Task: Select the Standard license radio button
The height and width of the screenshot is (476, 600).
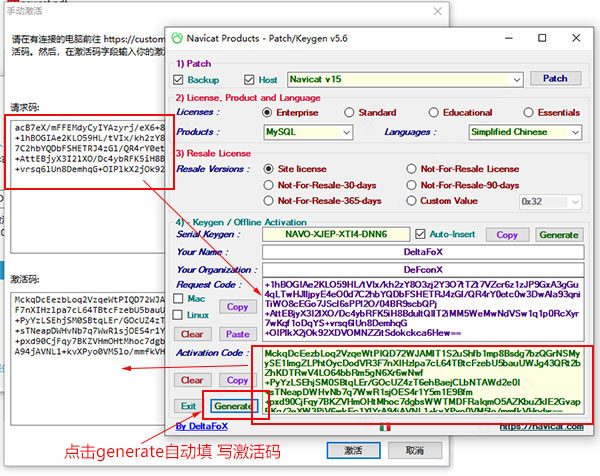Action: pos(348,113)
